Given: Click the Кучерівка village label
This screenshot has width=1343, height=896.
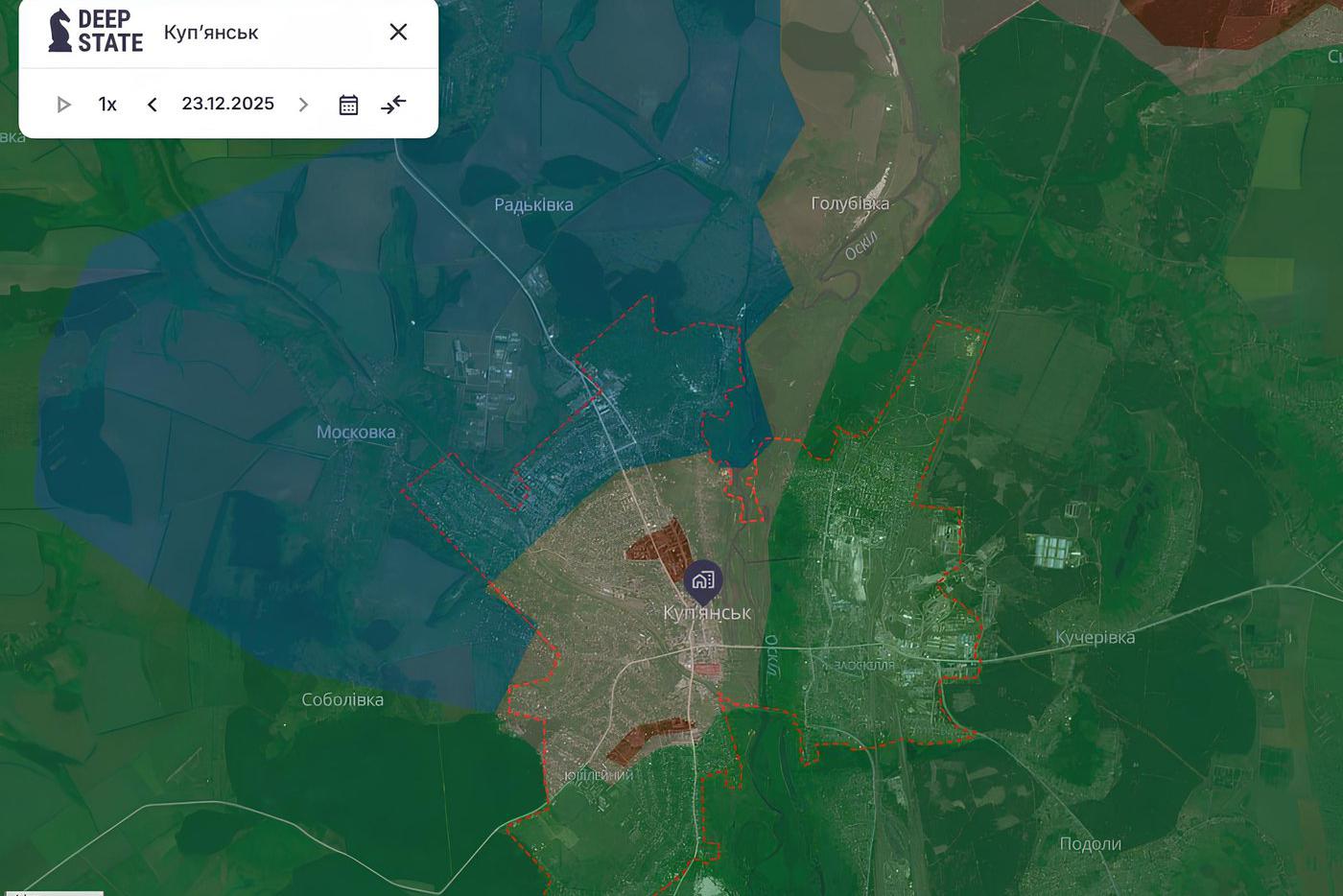Looking at the screenshot, I should (1095, 637).
